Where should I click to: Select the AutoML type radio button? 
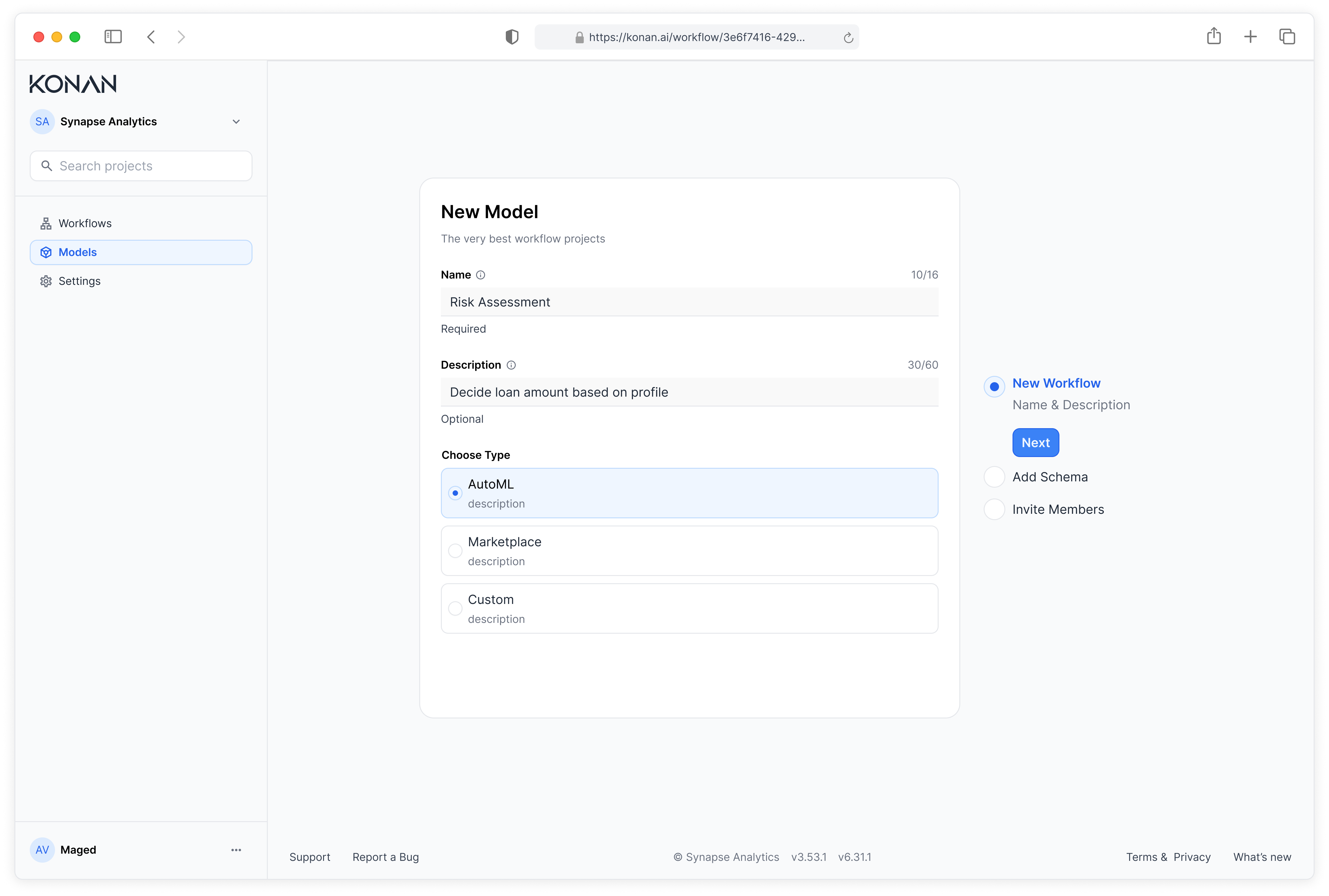[x=455, y=493]
